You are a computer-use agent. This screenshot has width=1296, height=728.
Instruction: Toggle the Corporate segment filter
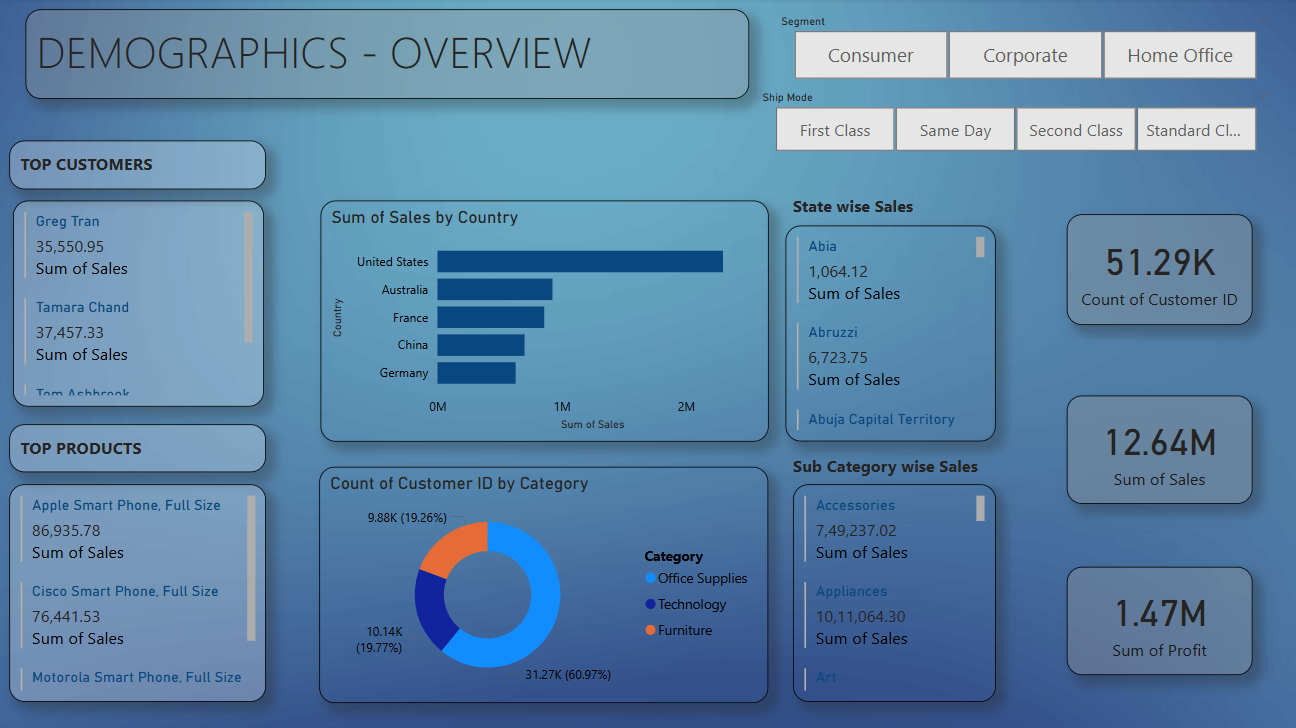[x=1025, y=55]
